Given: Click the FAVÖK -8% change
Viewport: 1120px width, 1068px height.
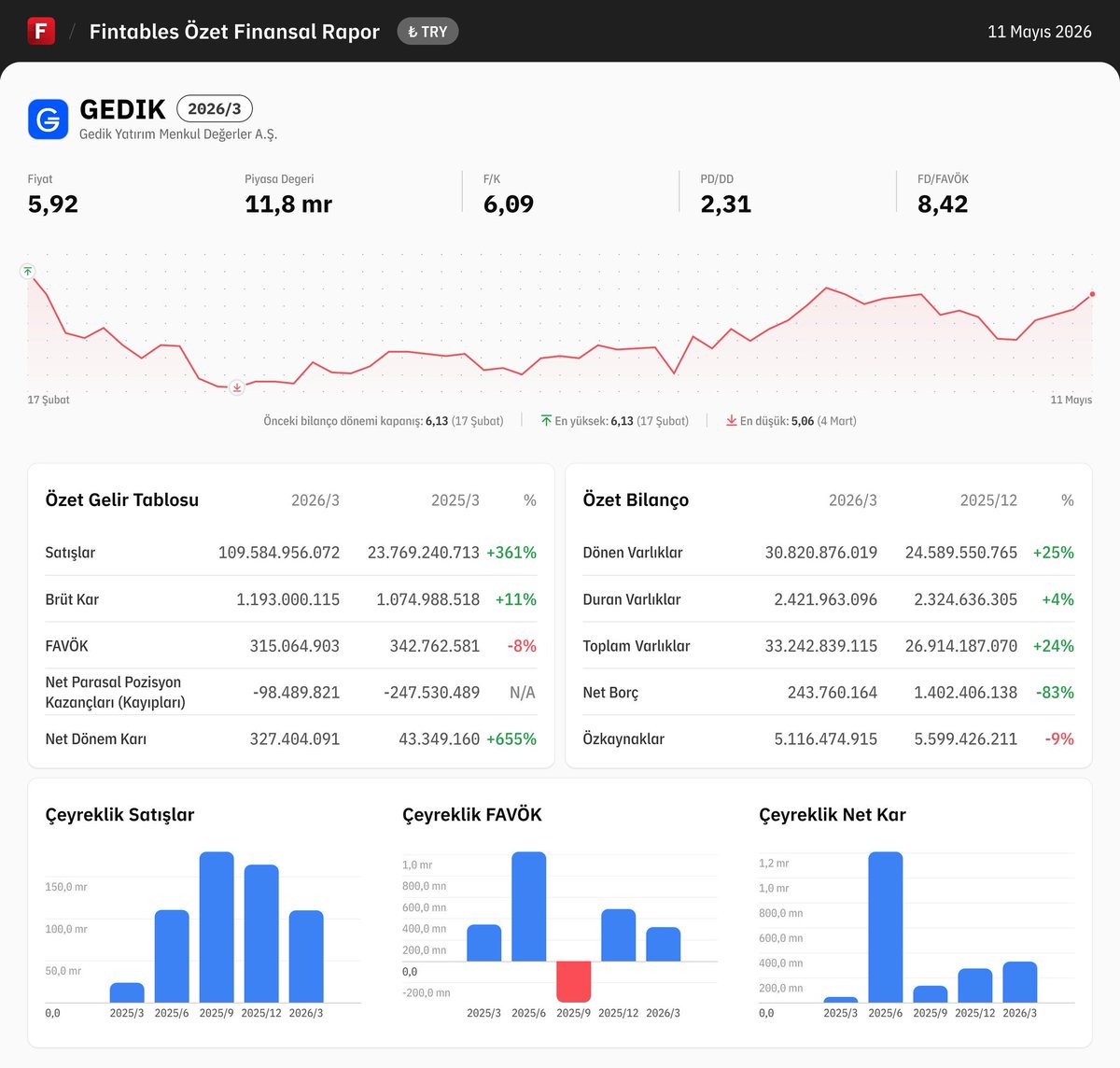Looking at the screenshot, I should (x=522, y=646).
